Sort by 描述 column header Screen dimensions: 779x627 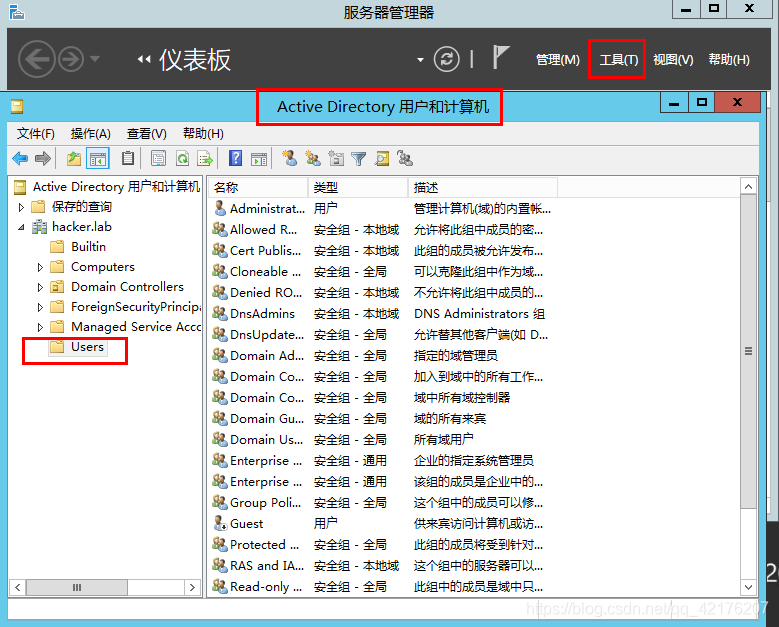483,187
